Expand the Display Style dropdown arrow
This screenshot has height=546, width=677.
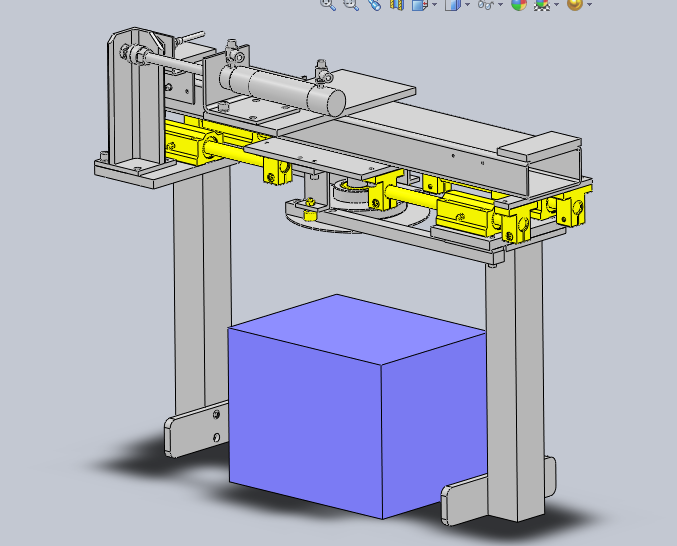click(x=468, y=5)
